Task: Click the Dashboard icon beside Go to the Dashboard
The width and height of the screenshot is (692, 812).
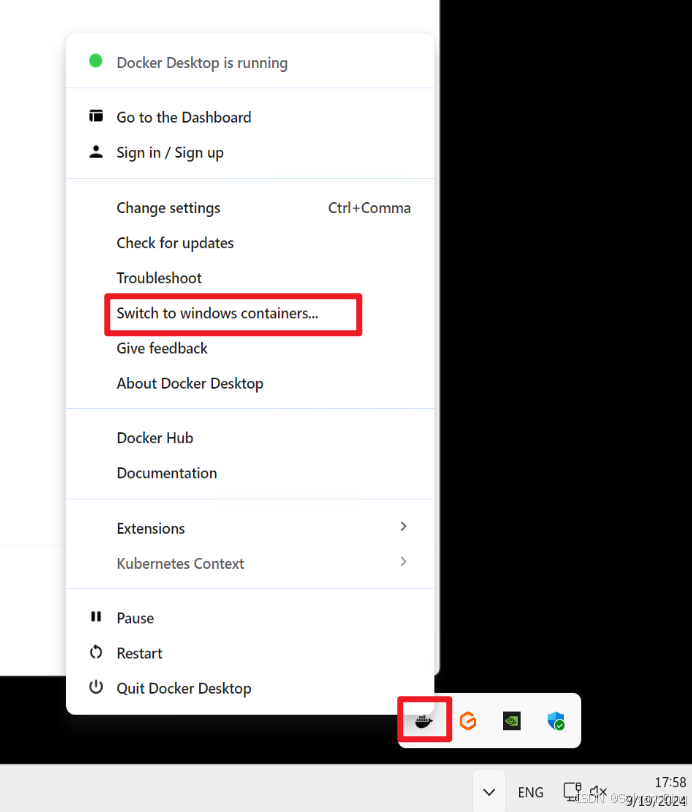Action: point(96,115)
